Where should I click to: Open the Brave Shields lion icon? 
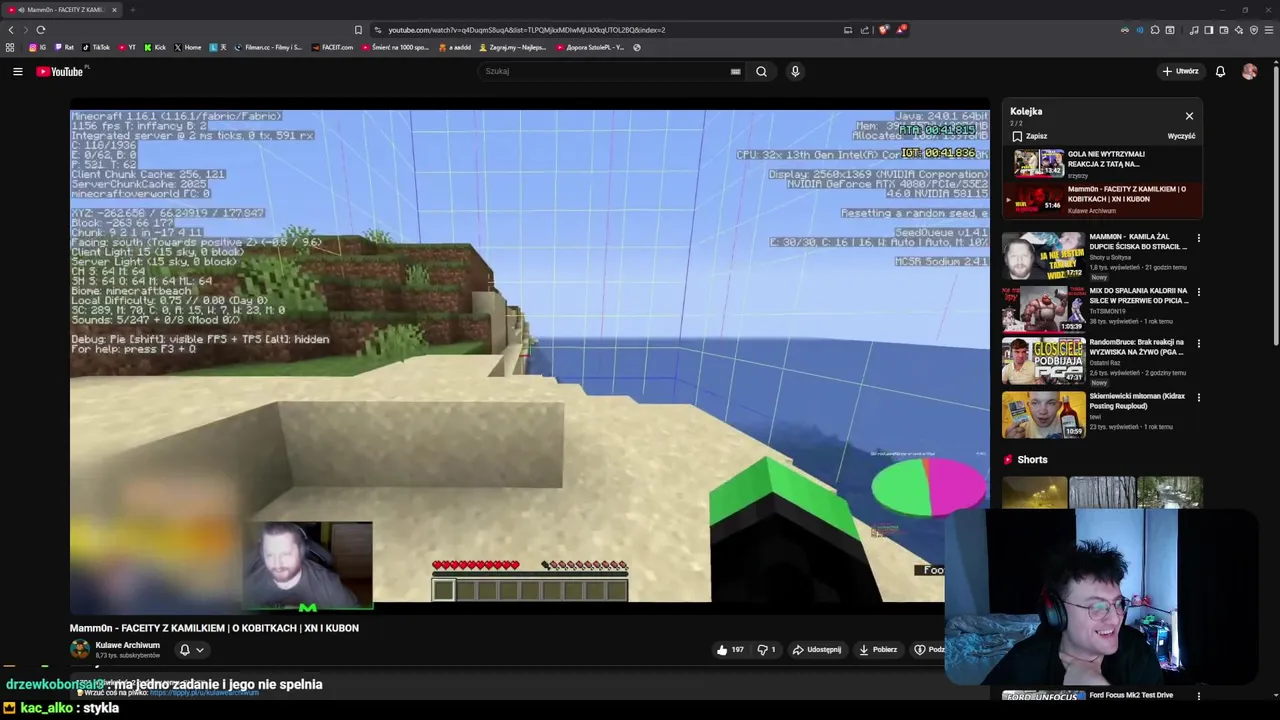tap(883, 30)
